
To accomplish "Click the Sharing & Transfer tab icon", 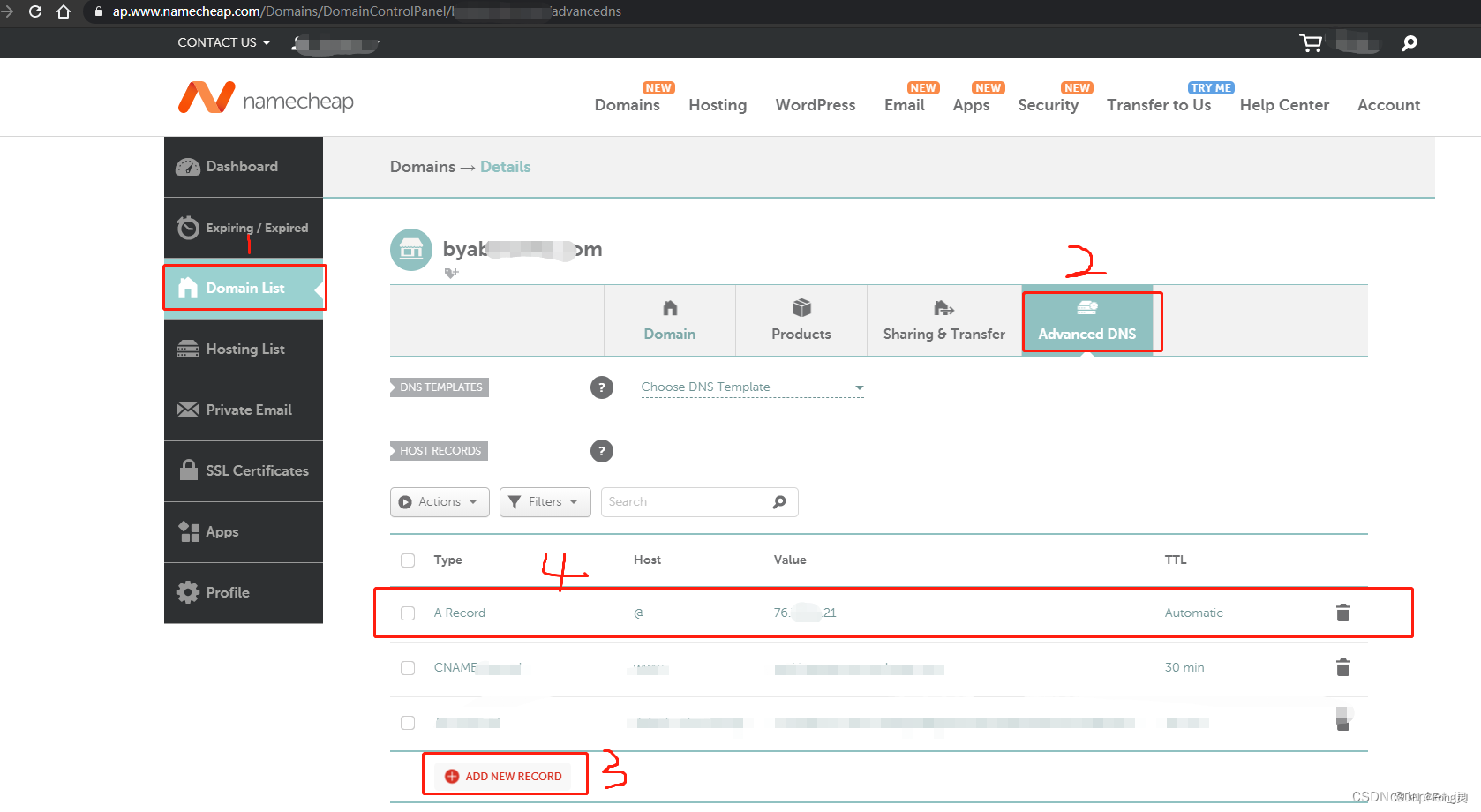I will tap(943, 308).
